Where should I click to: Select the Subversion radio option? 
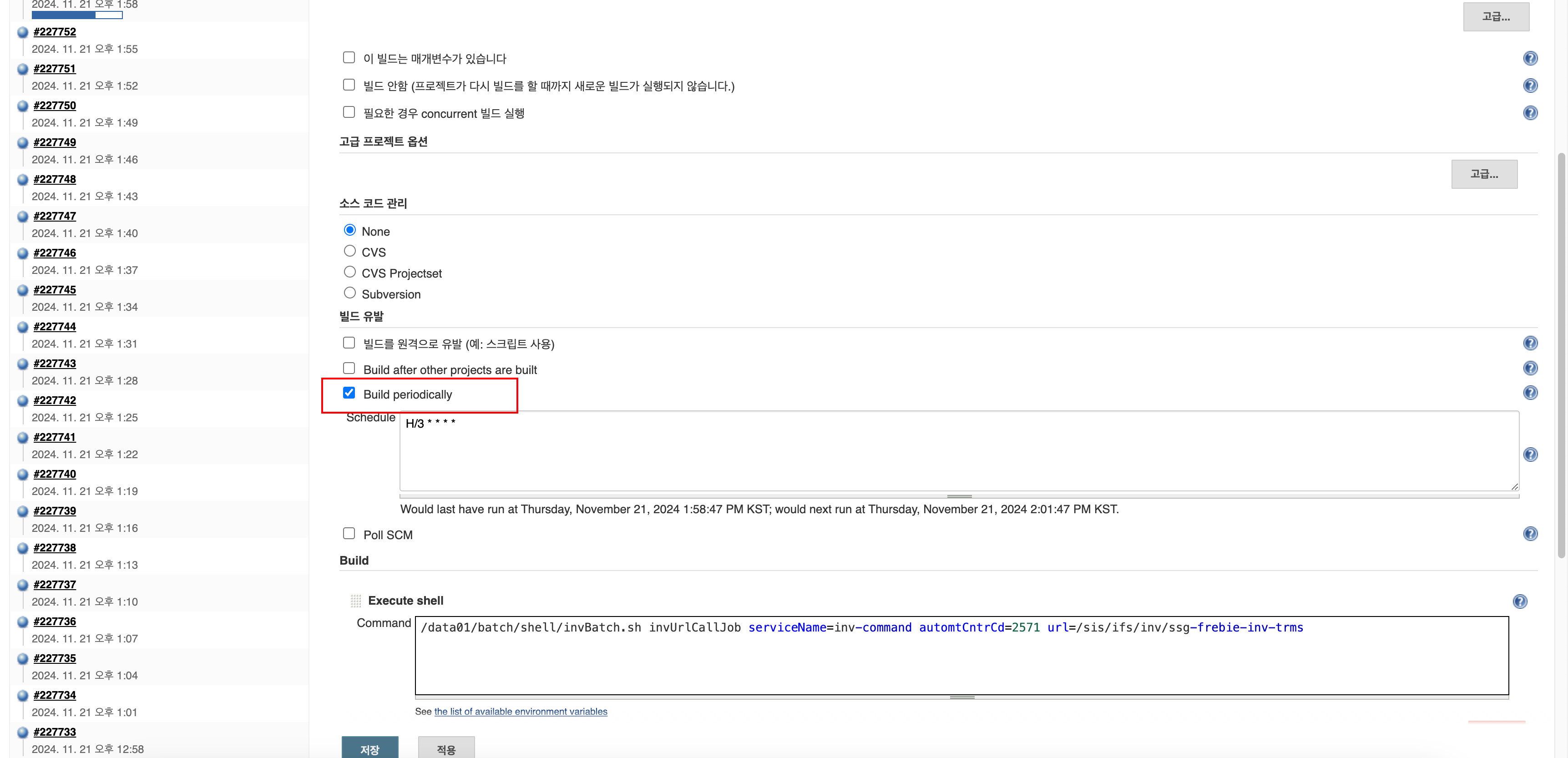349,293
